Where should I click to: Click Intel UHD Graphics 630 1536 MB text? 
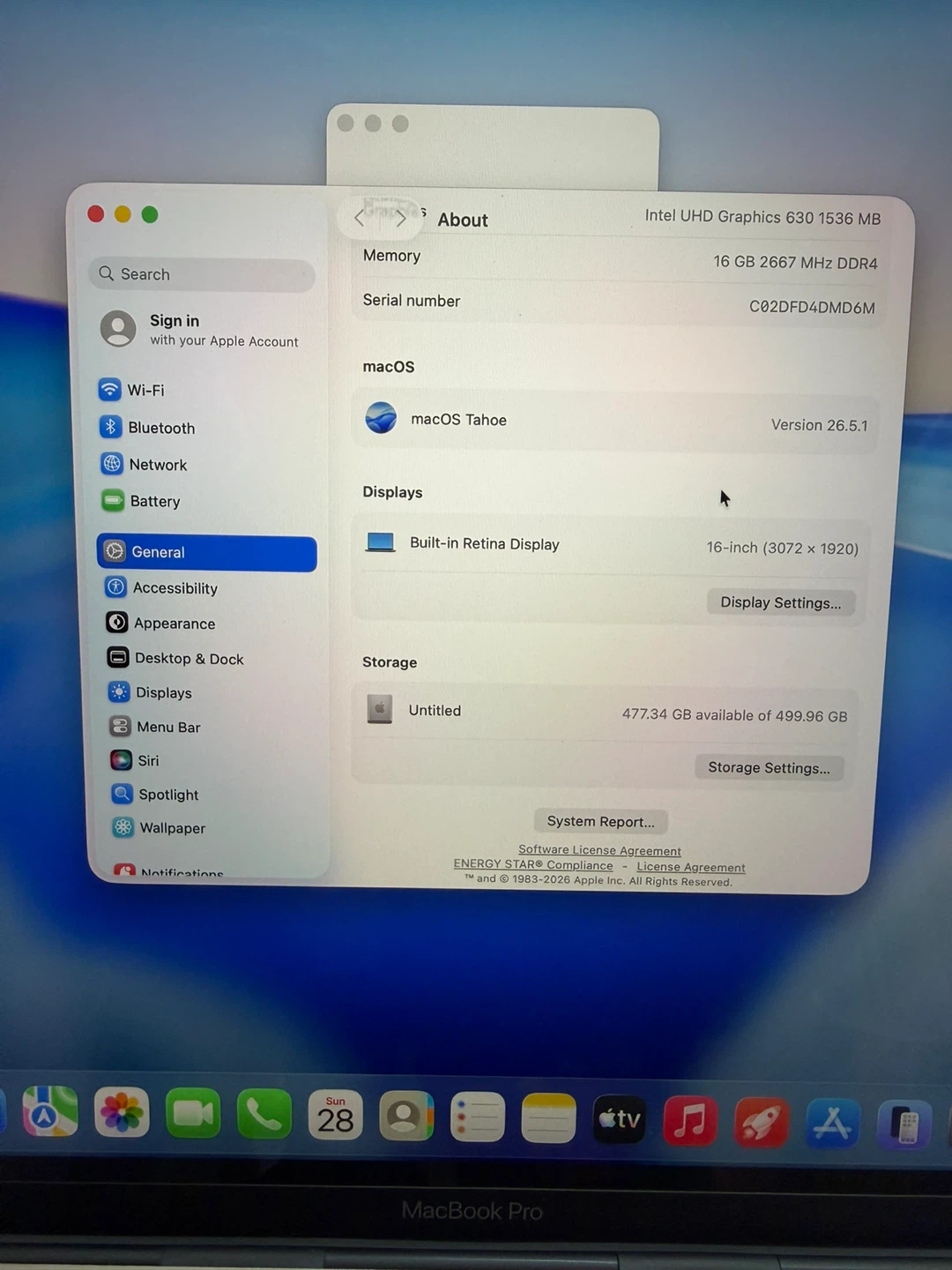coord(762,217)
